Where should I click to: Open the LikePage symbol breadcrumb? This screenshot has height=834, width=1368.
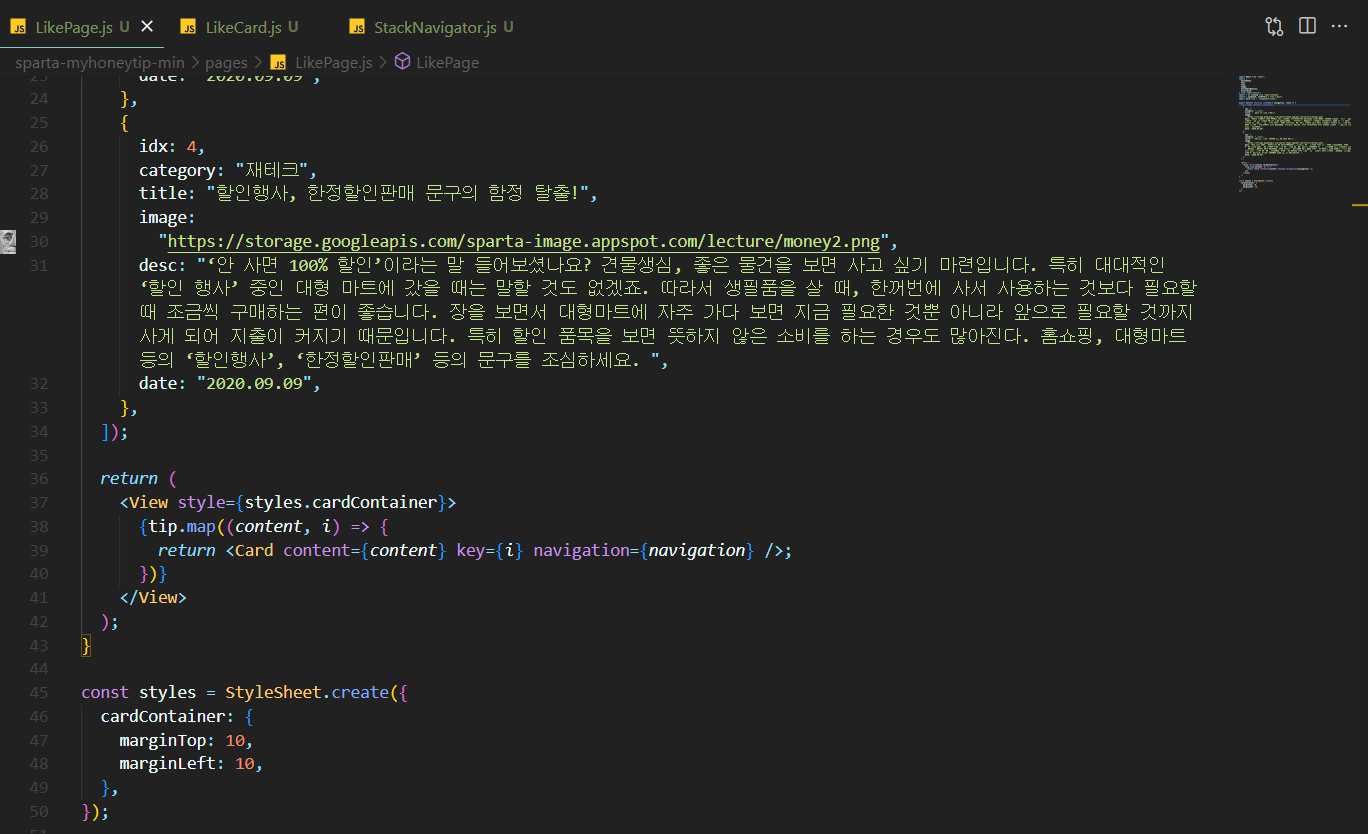[447, 62]
